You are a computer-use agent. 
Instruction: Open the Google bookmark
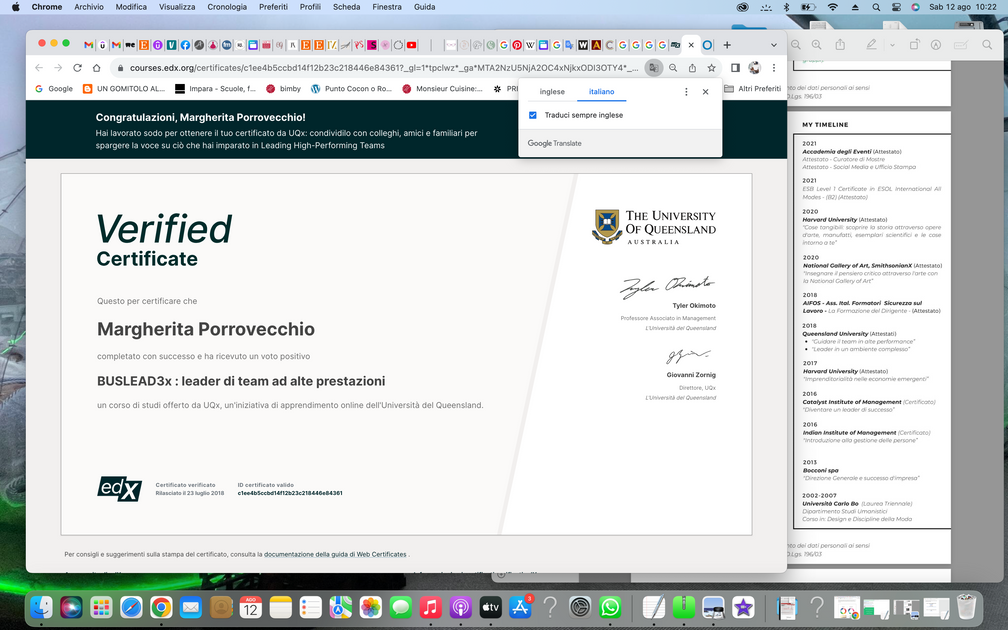53,89
